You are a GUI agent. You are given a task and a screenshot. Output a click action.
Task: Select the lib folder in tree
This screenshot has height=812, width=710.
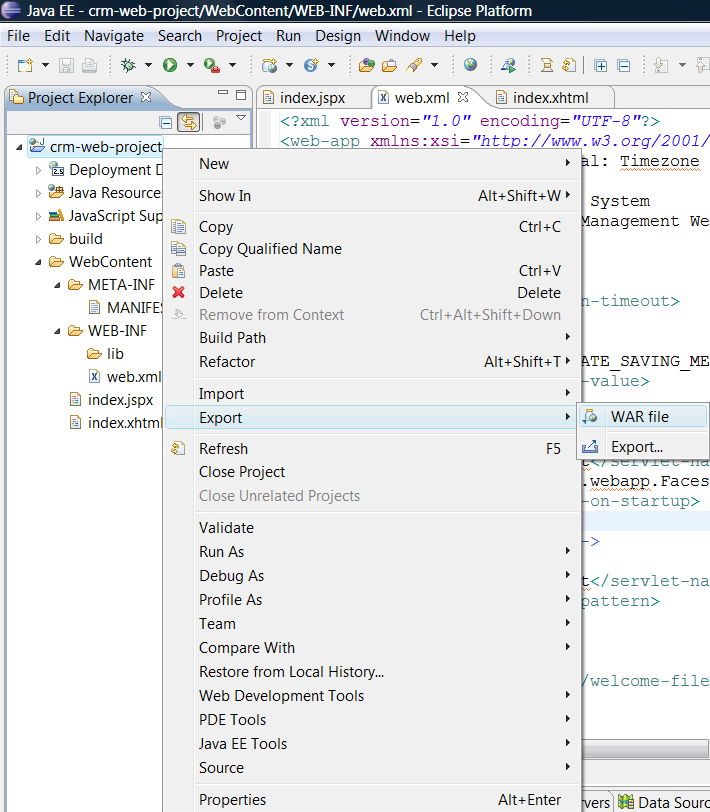(x=106, y=354)
